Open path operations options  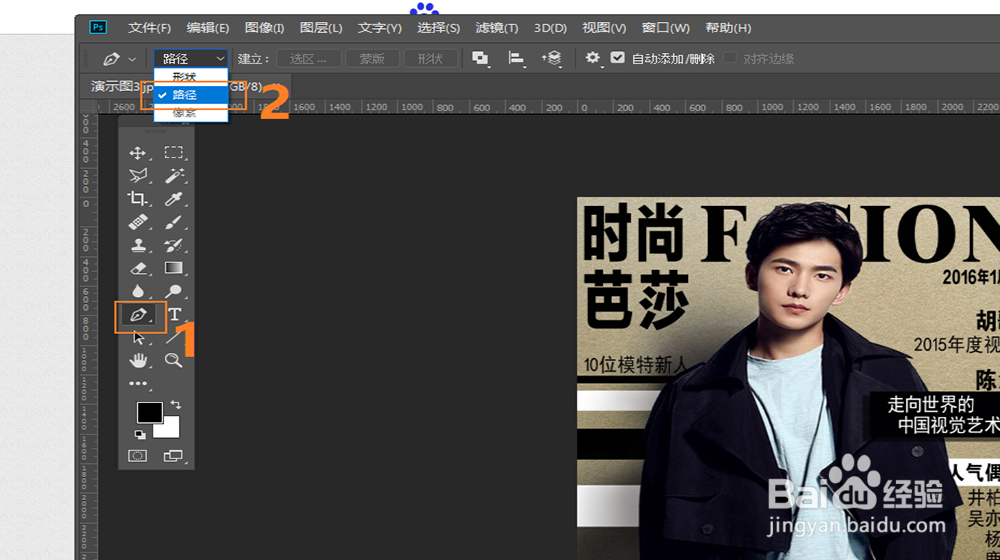click(480, 59)
